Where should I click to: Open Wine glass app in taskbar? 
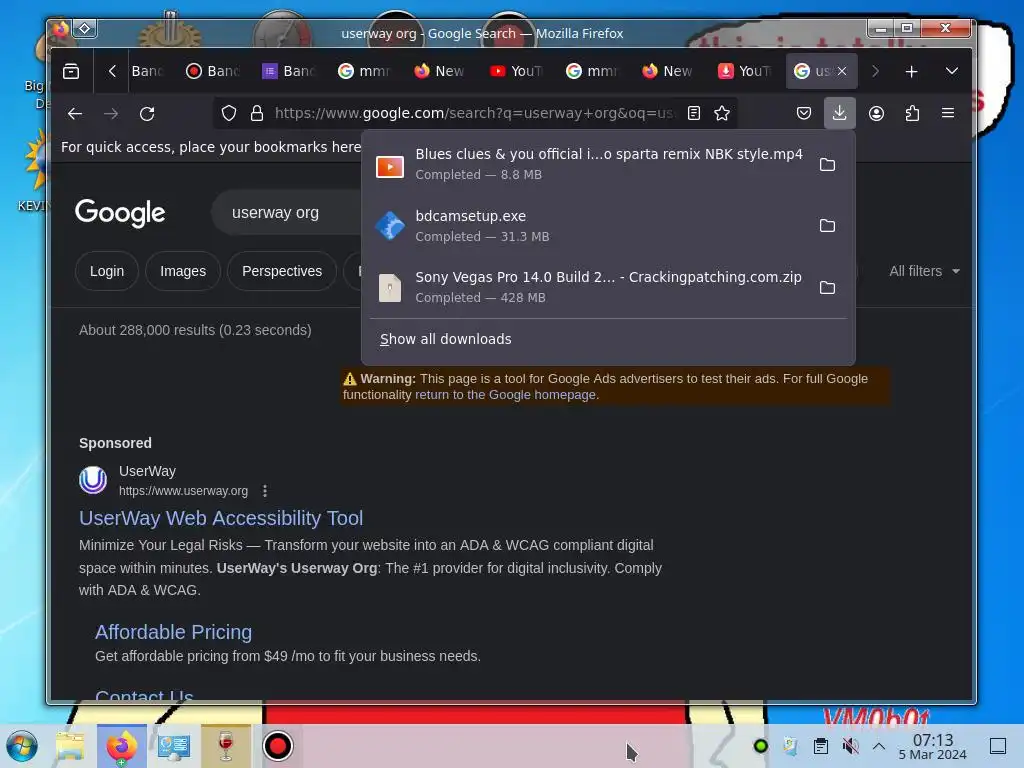[x=225, y=746]
